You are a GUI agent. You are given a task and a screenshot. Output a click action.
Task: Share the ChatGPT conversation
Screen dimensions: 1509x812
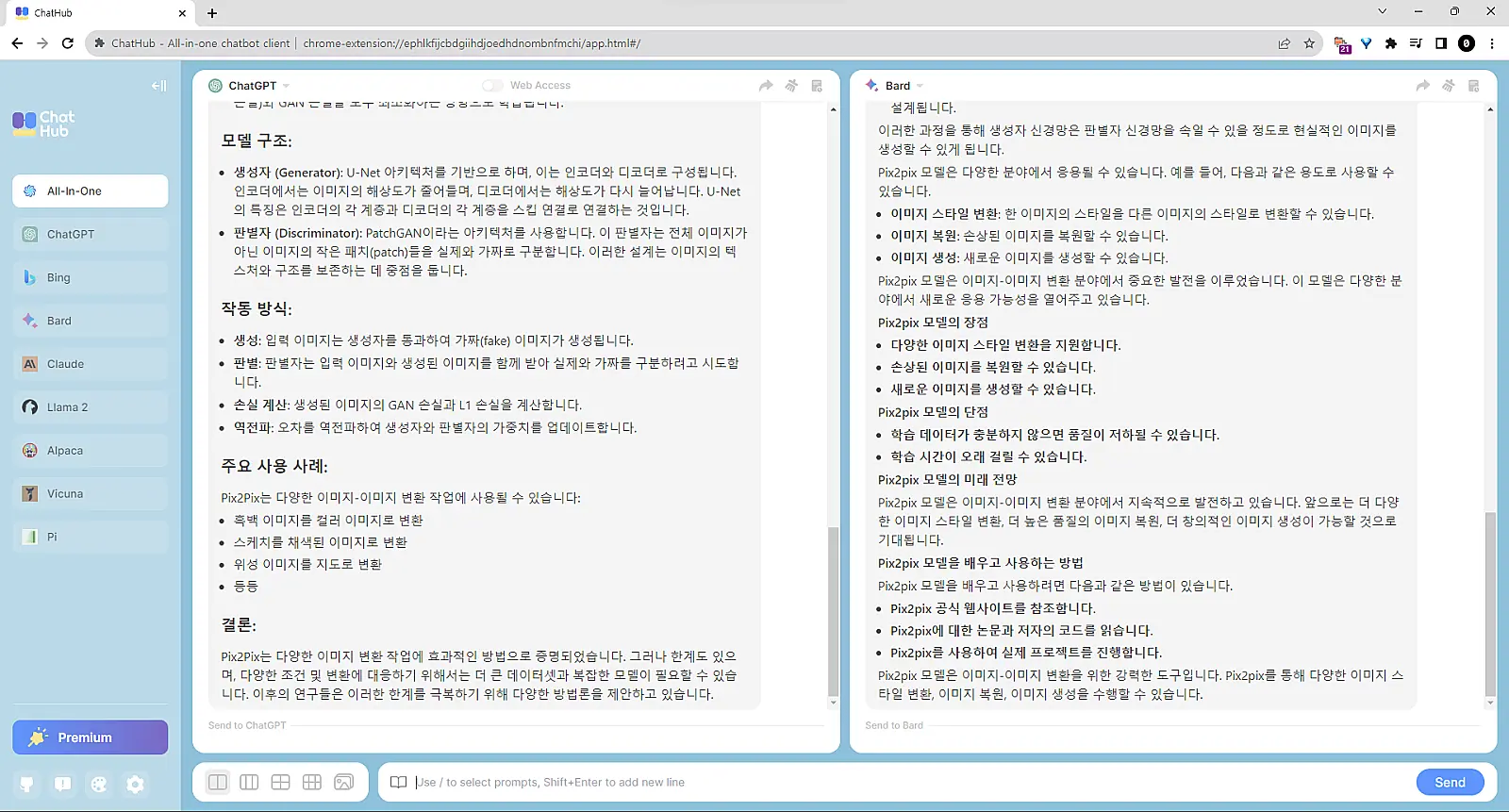pos(766,86)
